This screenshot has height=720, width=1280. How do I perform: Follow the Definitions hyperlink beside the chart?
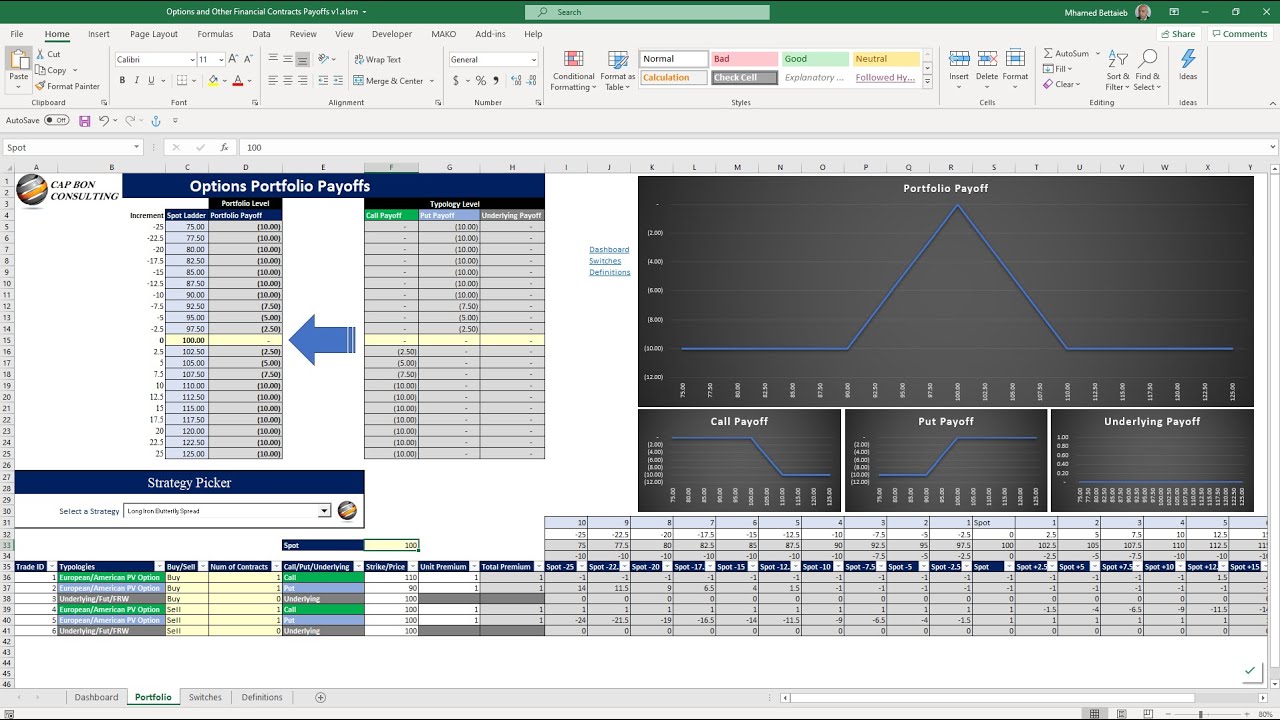tap(610, 272)
